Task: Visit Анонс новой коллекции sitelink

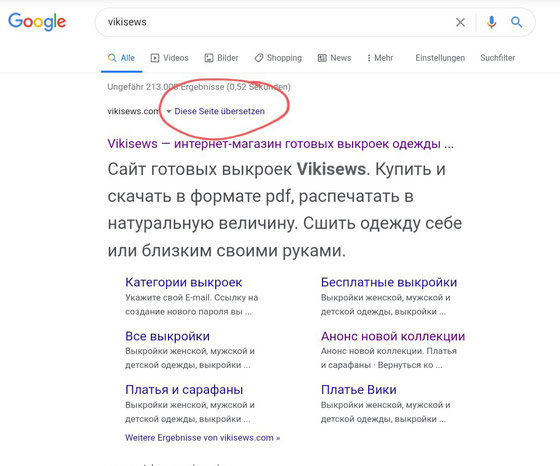Action: 393,336
